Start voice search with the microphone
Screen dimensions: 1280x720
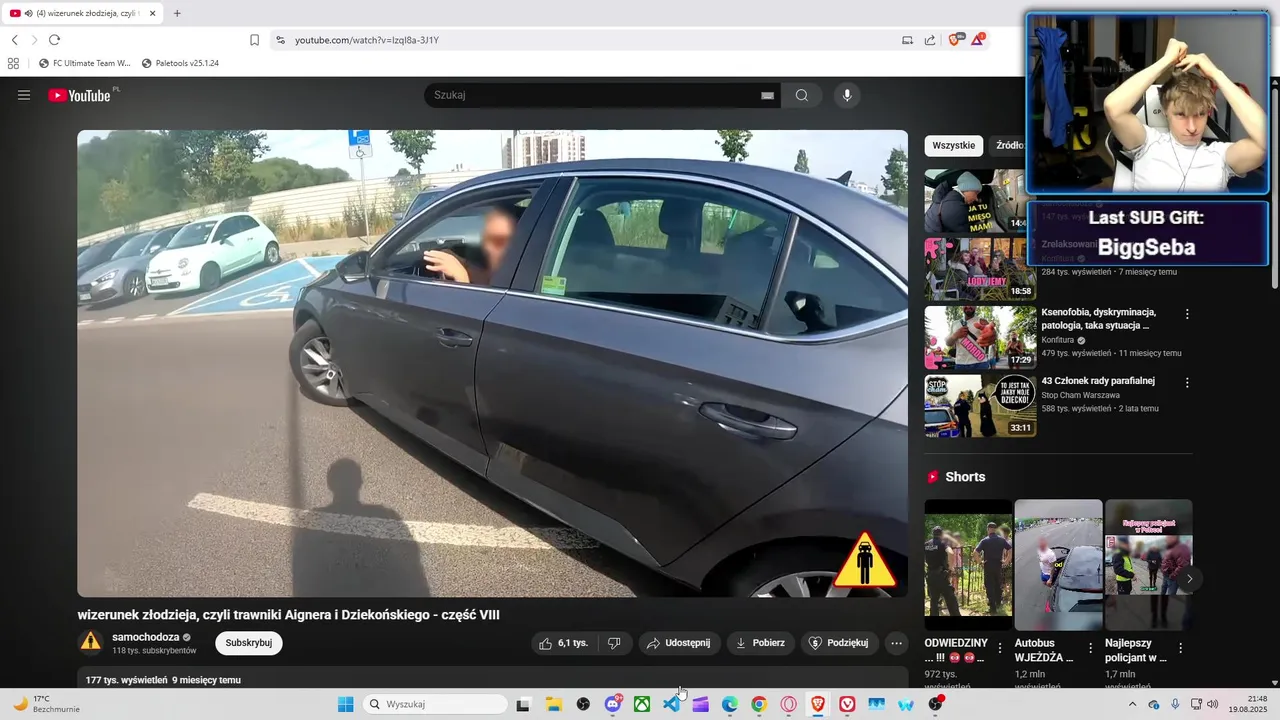click(x=847, y=95)
